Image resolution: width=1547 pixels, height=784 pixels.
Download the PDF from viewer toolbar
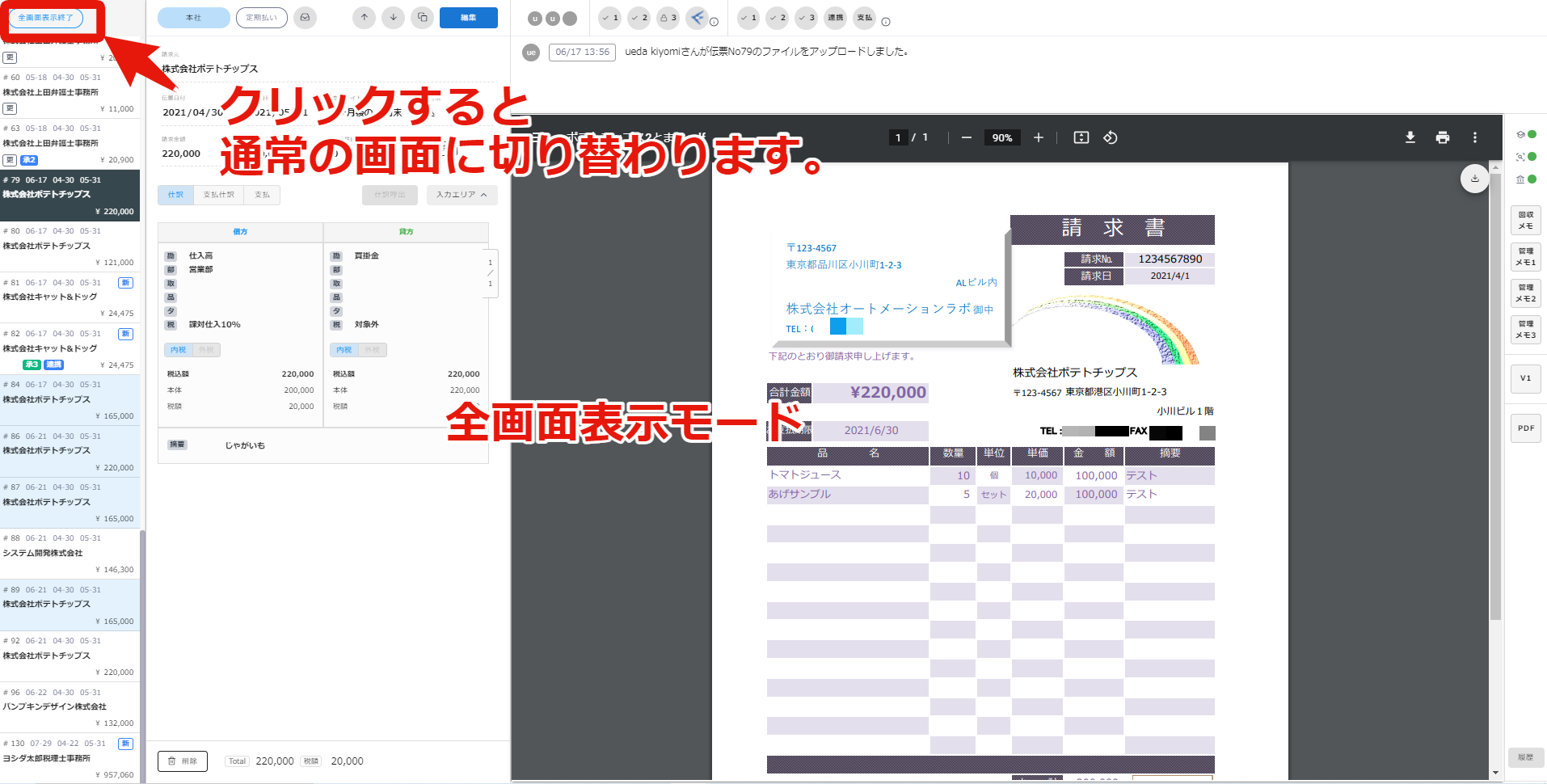click(1410, 137)
